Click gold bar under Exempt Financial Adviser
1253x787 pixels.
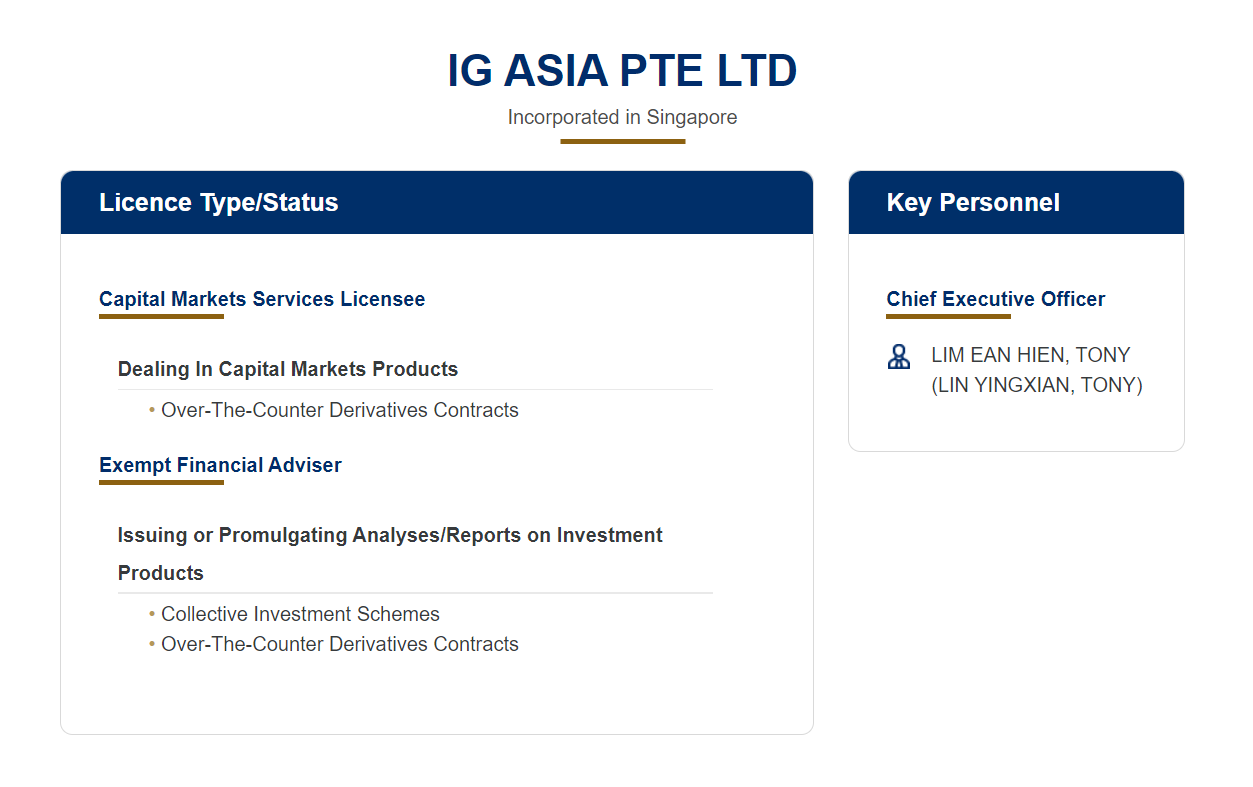(x=161, y=483)
